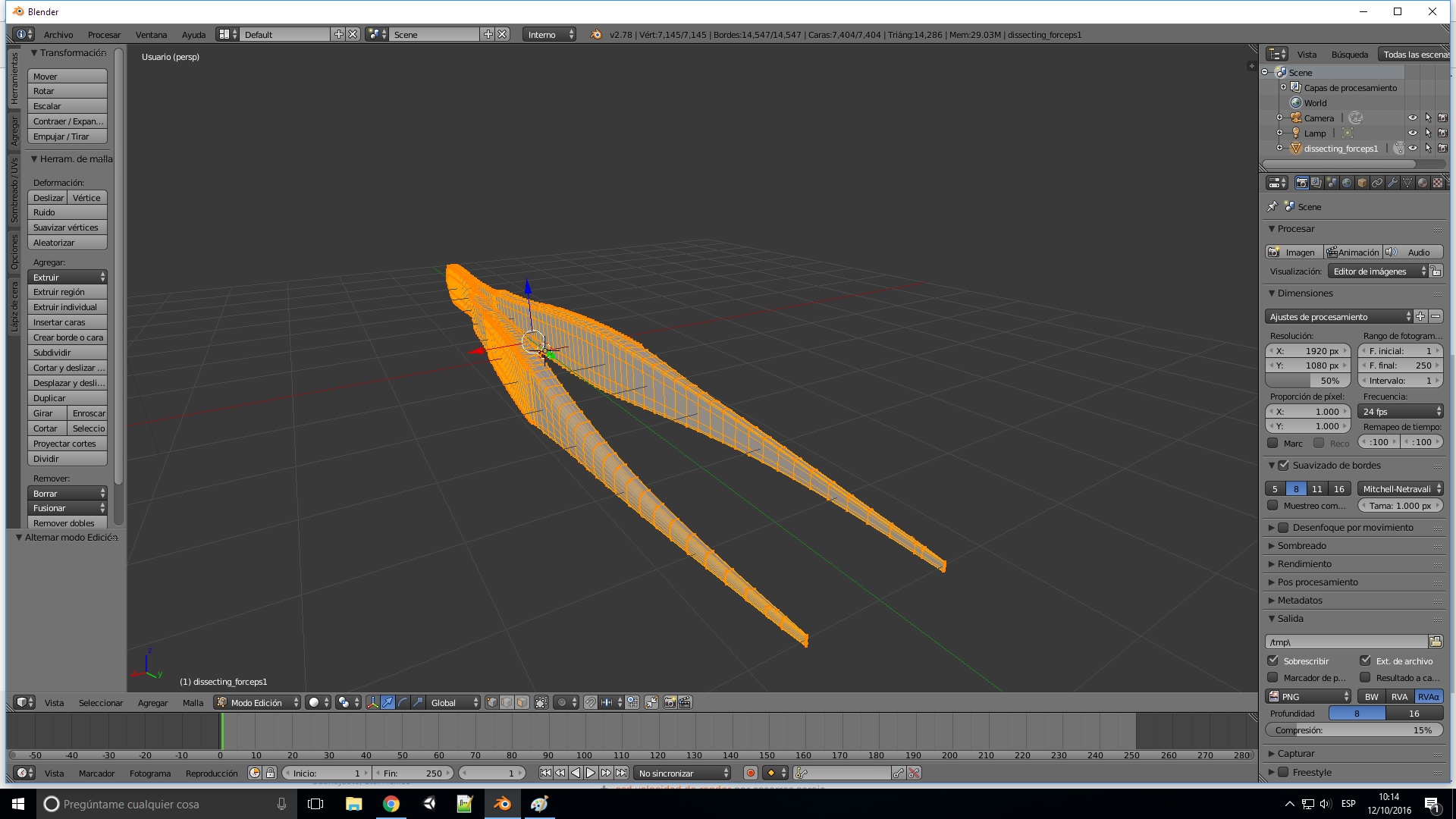The height and width of the screenshot is (819, 1456).
Task: Open the Material properties sphere tab
Action: click(1423, 183)
